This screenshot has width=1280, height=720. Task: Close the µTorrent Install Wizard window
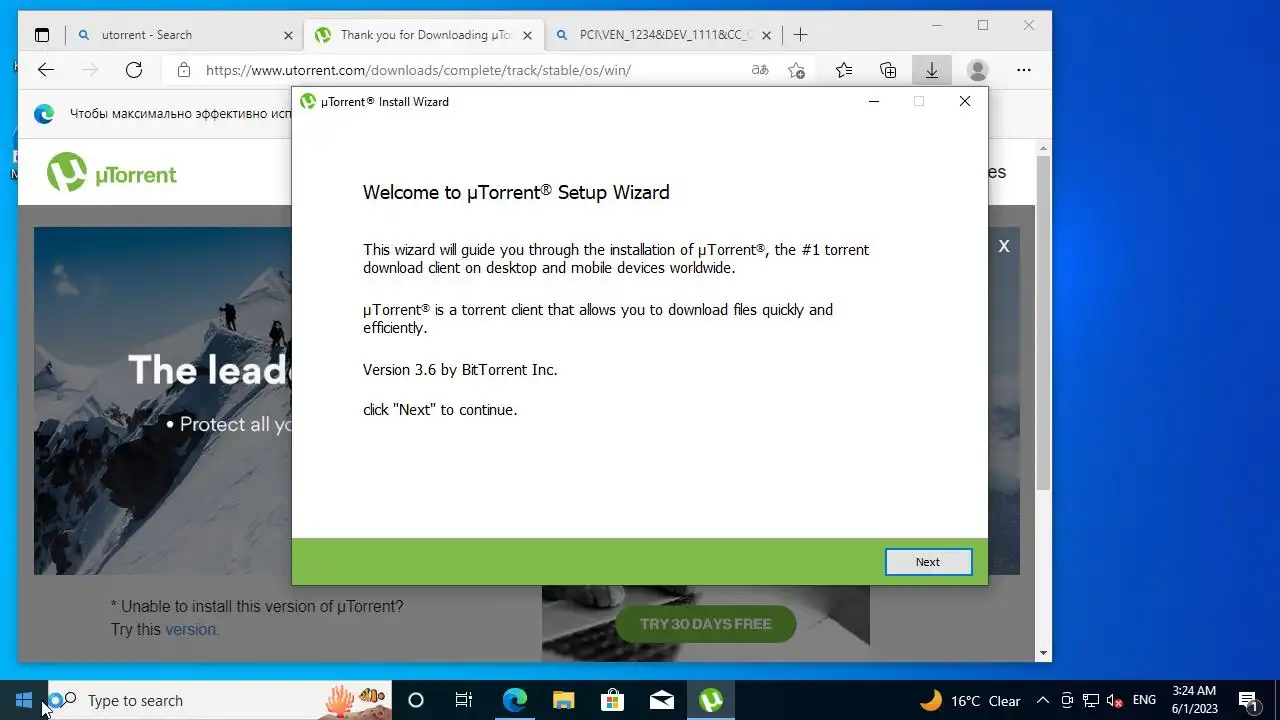point(965,101)
